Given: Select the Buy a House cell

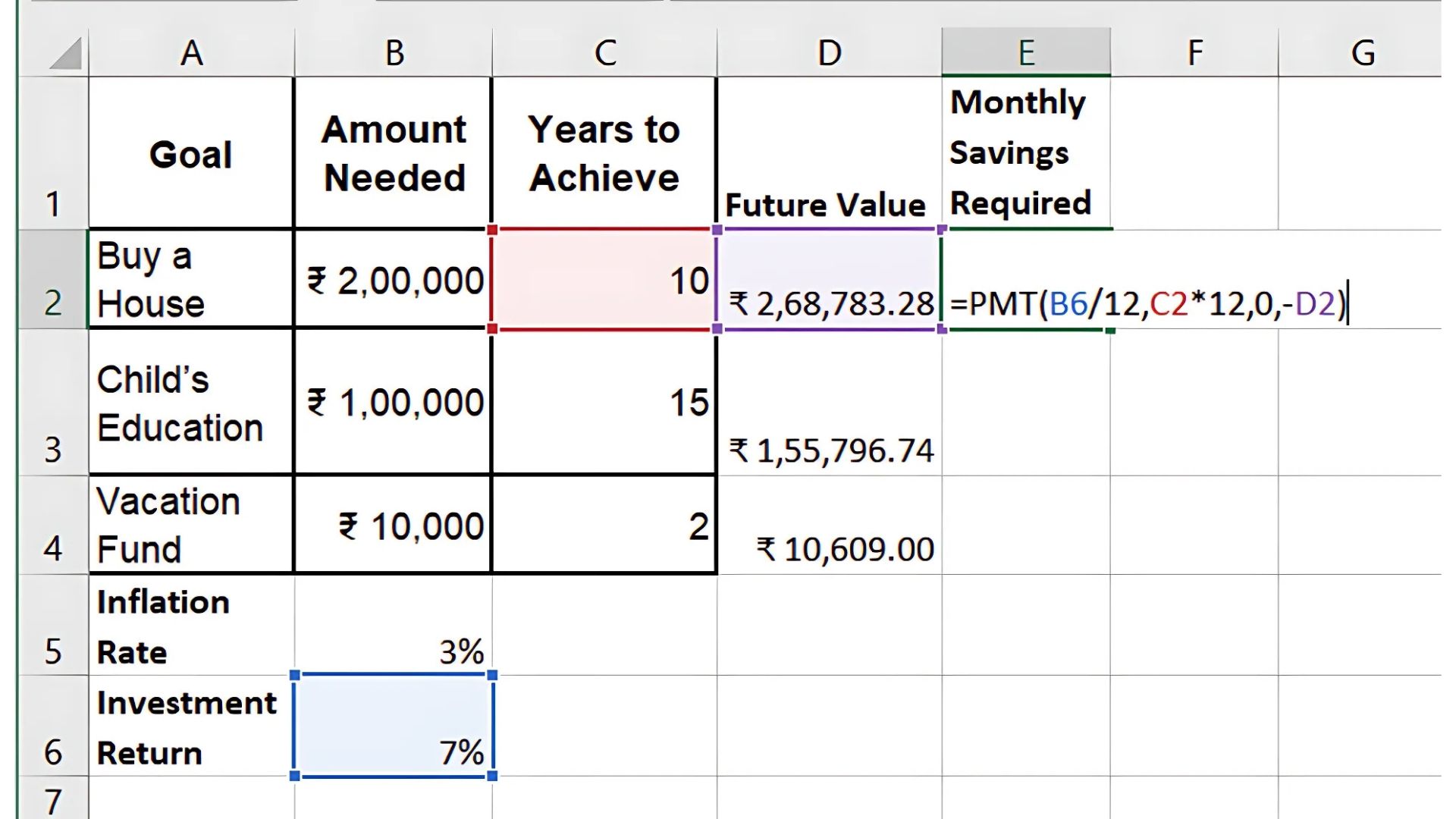Looking at the screenshot, I should (x=191, y=280).
